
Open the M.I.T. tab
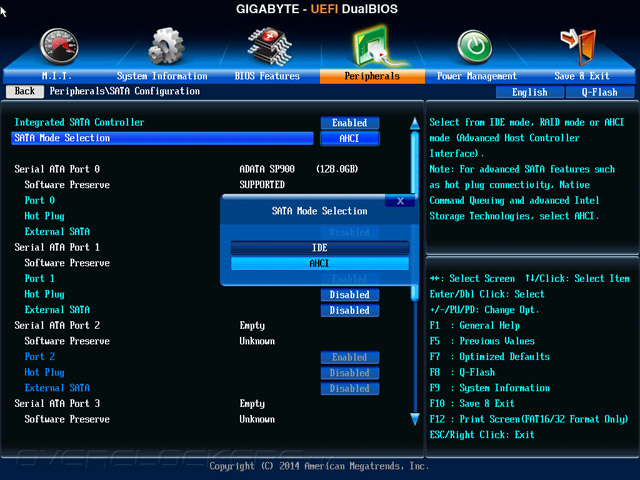click(57, 76)
